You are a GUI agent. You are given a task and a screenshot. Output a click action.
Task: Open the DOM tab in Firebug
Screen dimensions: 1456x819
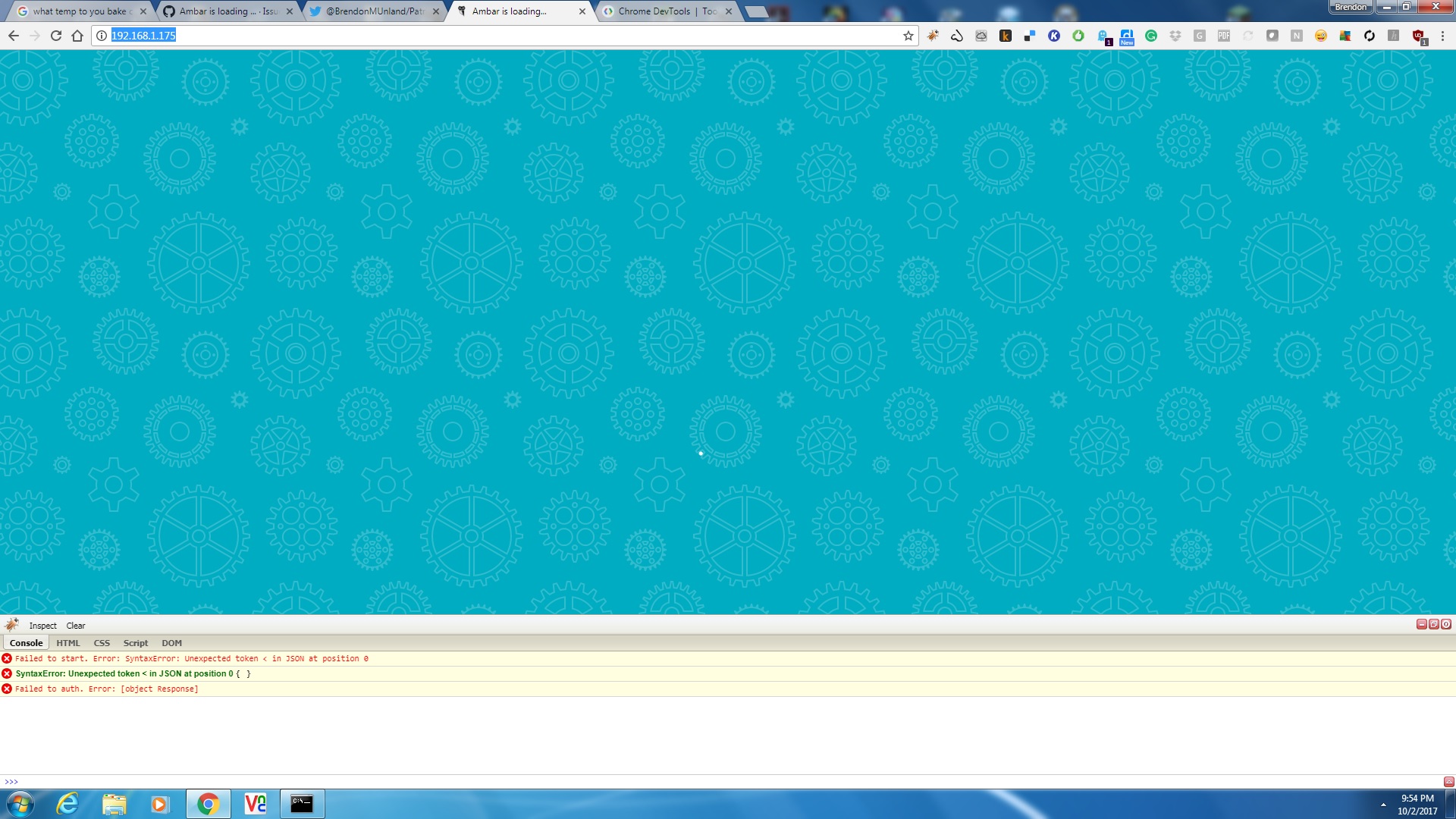171,643
